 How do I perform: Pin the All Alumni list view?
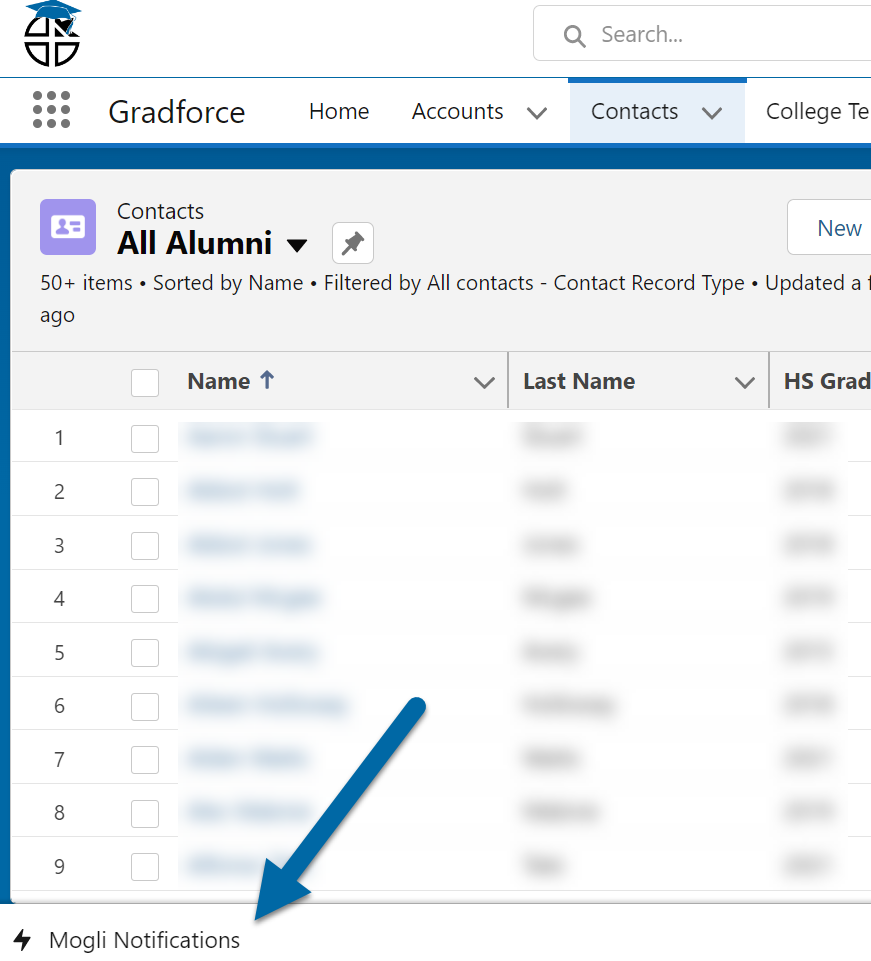352,243
